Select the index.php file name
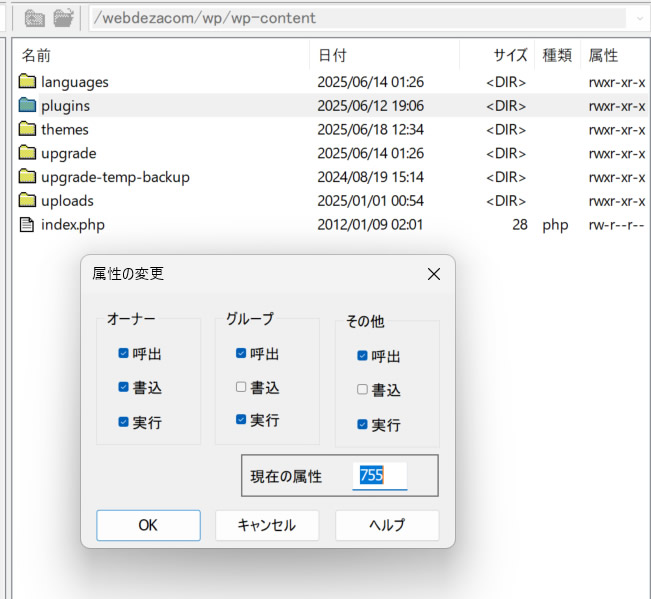 pos(73,225)
